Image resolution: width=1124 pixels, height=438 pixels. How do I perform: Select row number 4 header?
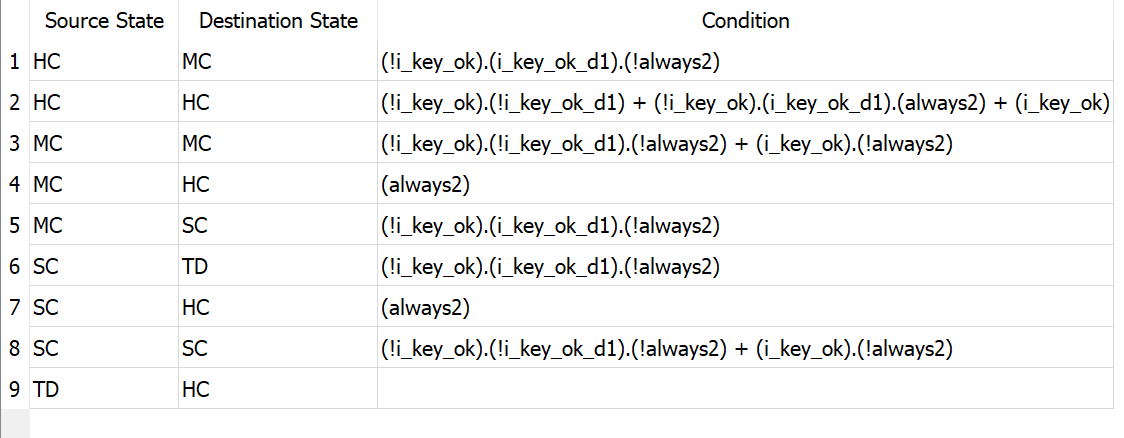tap(14, 185)
